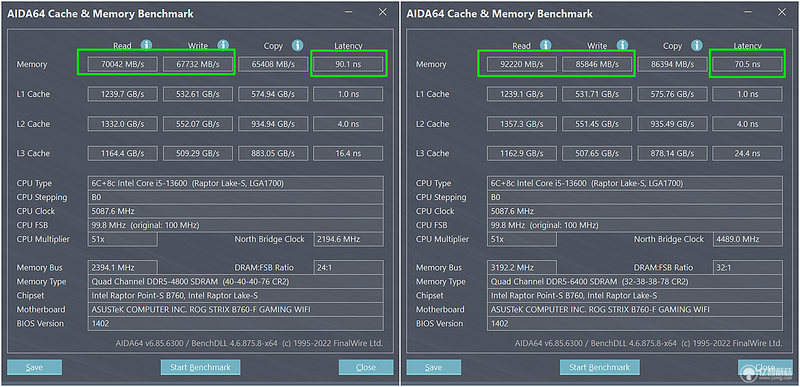The image size is (800, 387).
Task: Select the 90.1 ns memory latency field
Action: tap(348, 64)
